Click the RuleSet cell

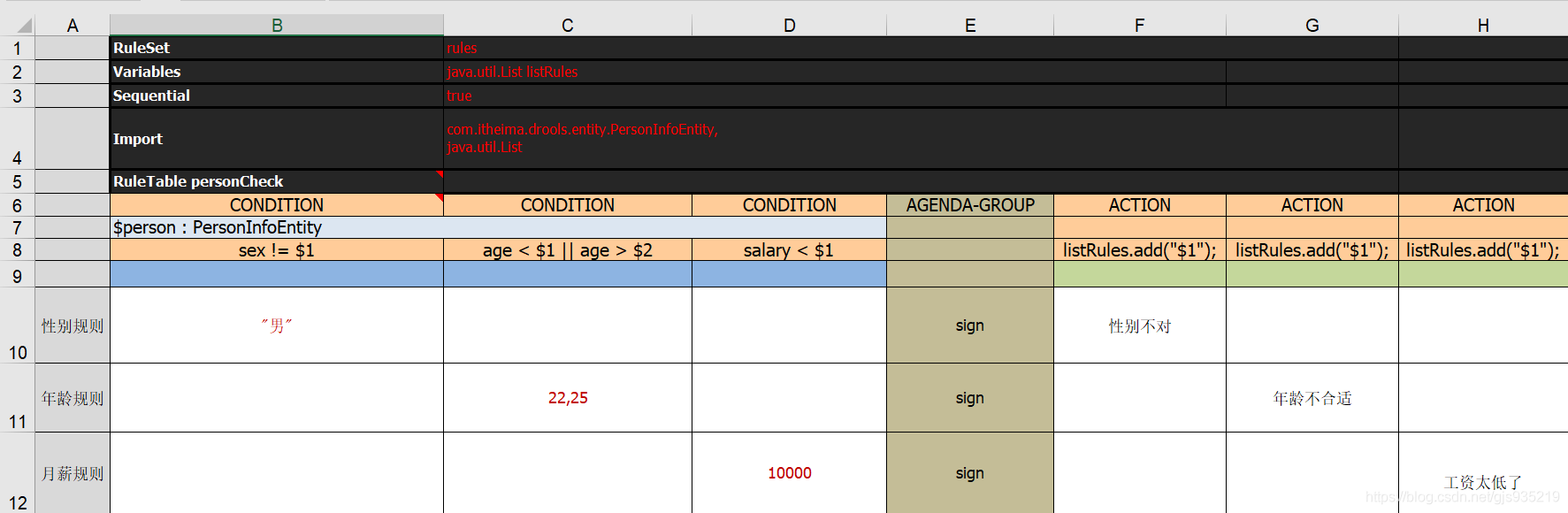(277, 48)
